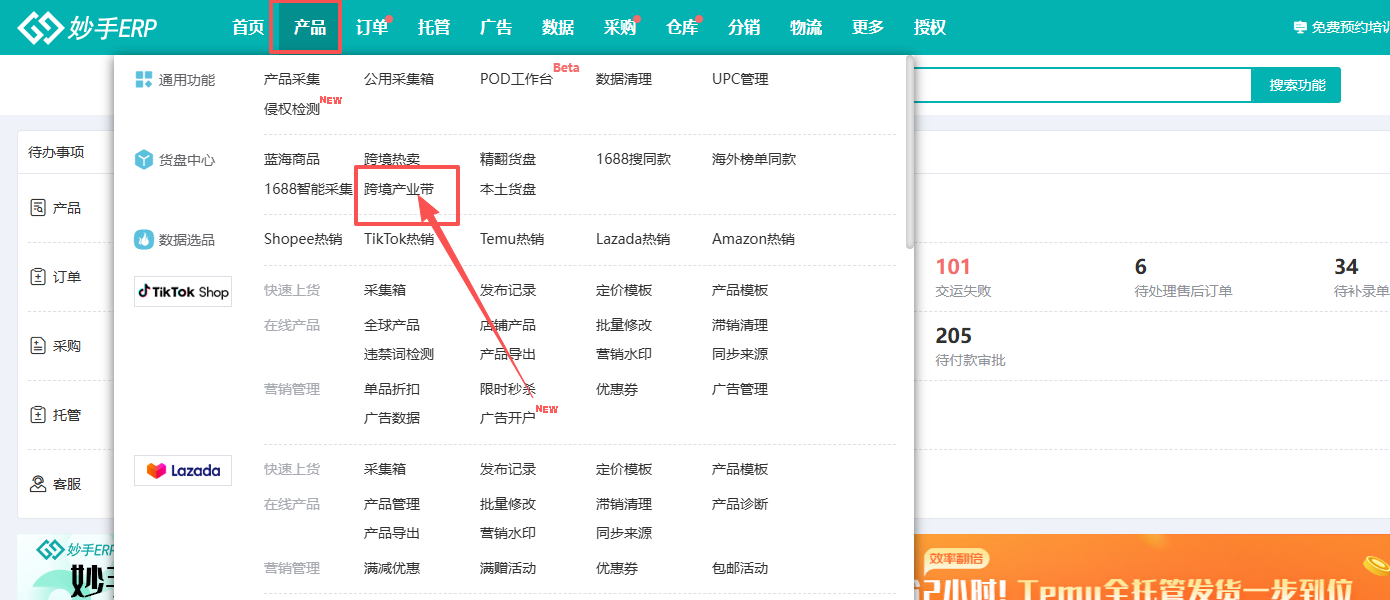Click the 205 待付款审批 count
The height and width of the screenshot is (600, 1390).
tap(953, 336)
